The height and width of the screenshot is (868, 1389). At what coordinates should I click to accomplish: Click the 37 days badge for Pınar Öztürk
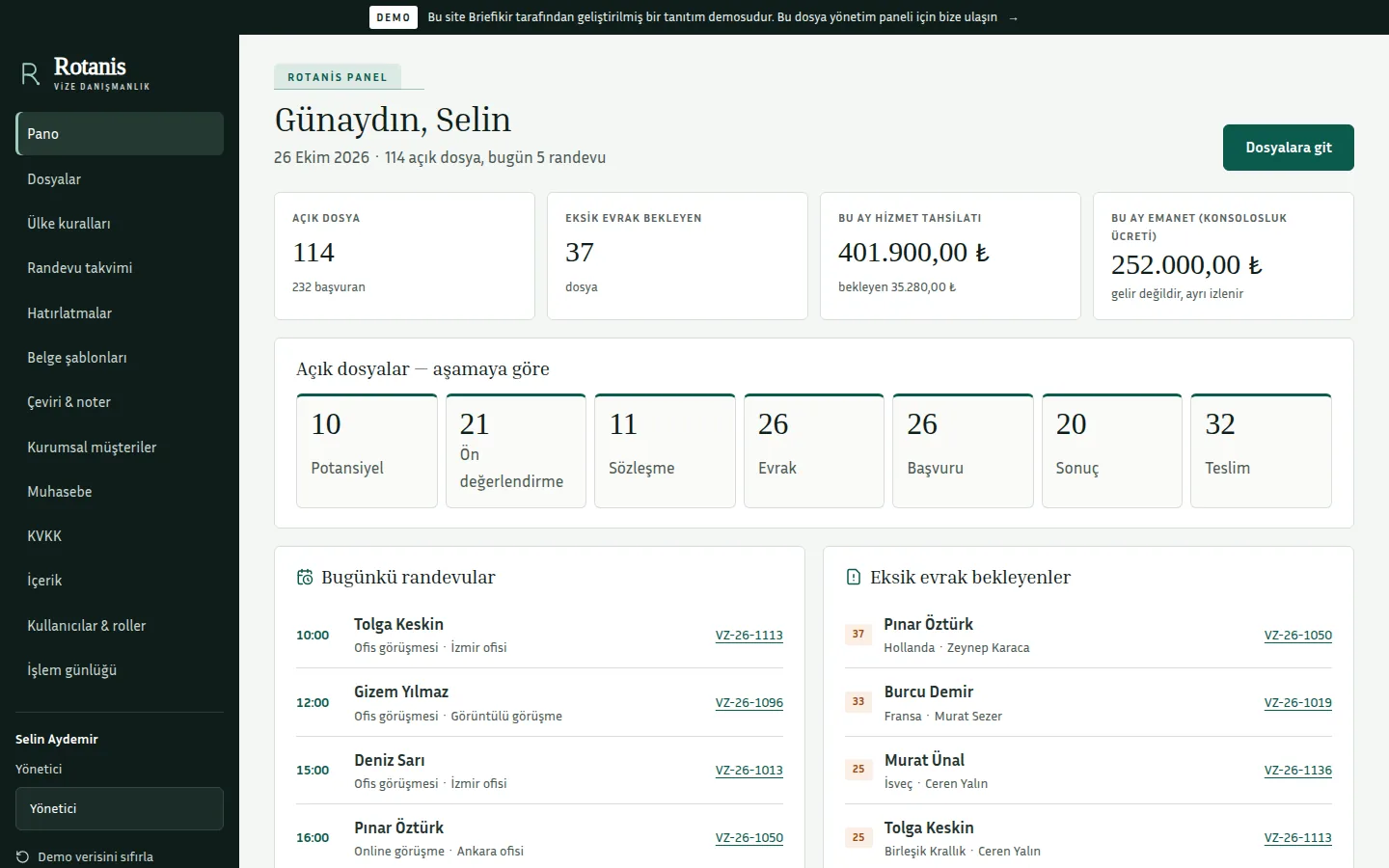858,634
